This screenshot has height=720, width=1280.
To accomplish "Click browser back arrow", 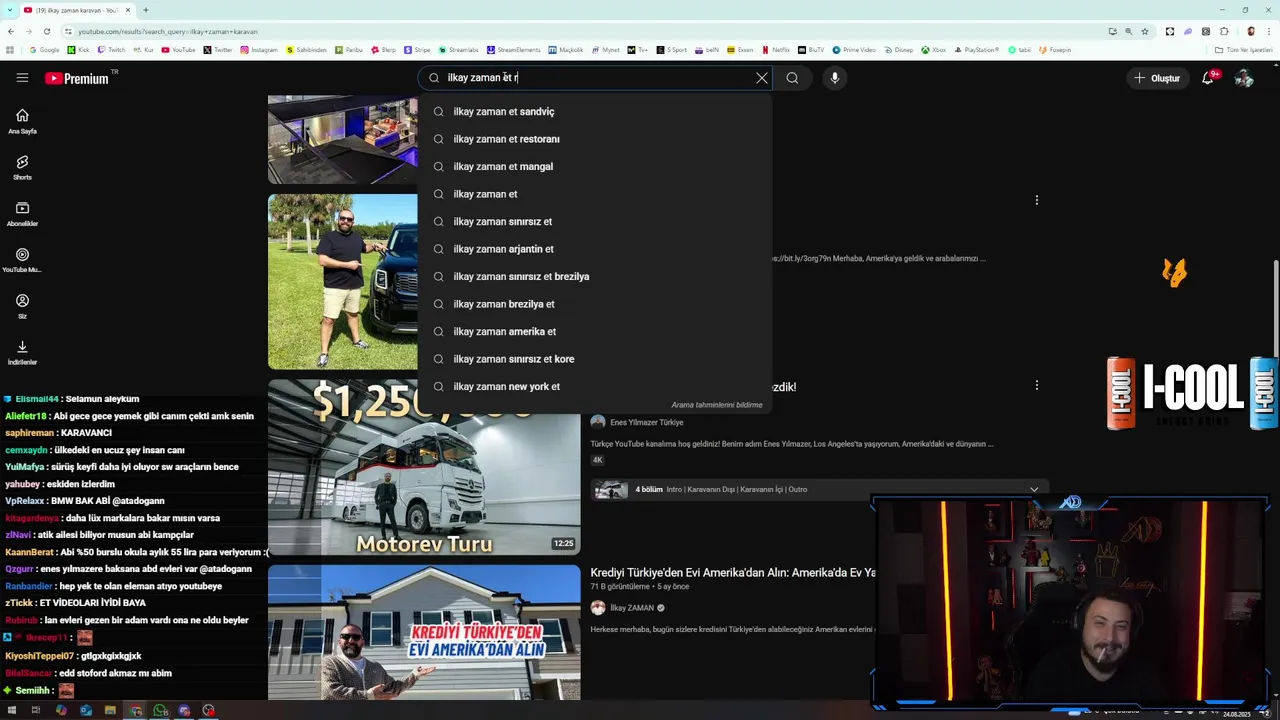I will click(x=11, y=31).
